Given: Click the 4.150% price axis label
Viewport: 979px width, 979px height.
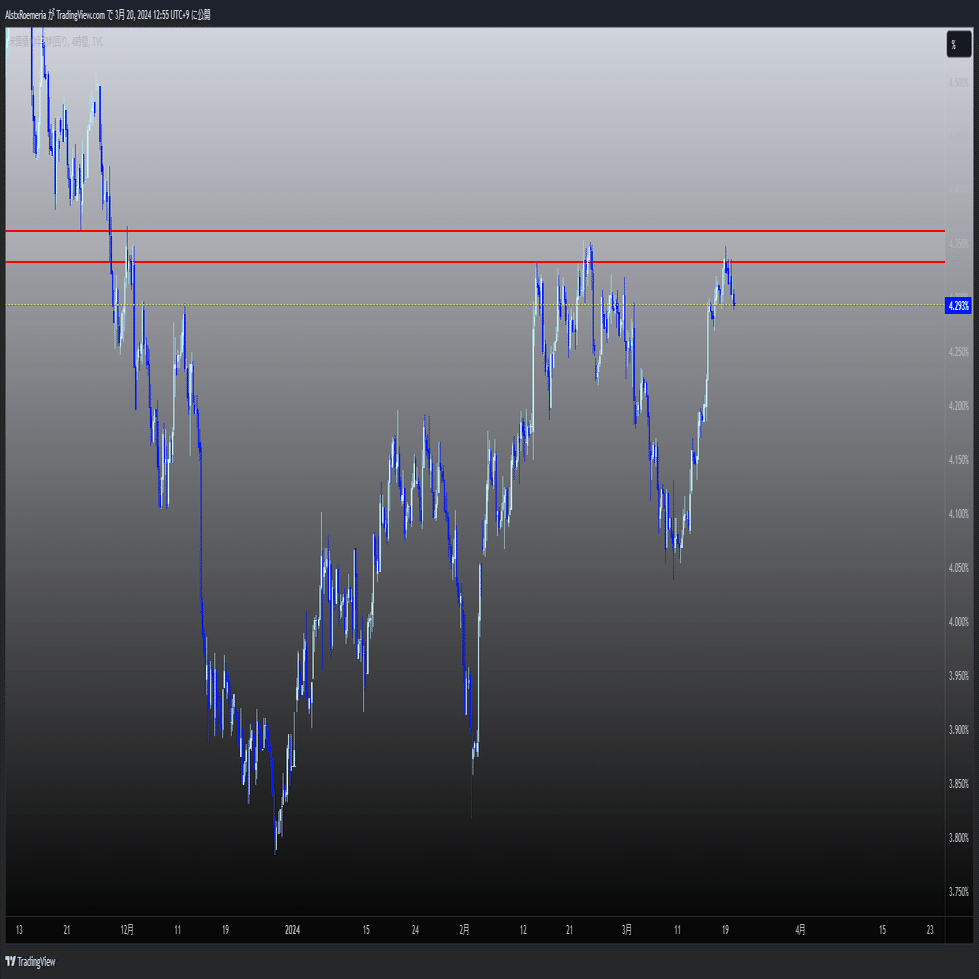Looking at the screenshot, I should 958,460.
